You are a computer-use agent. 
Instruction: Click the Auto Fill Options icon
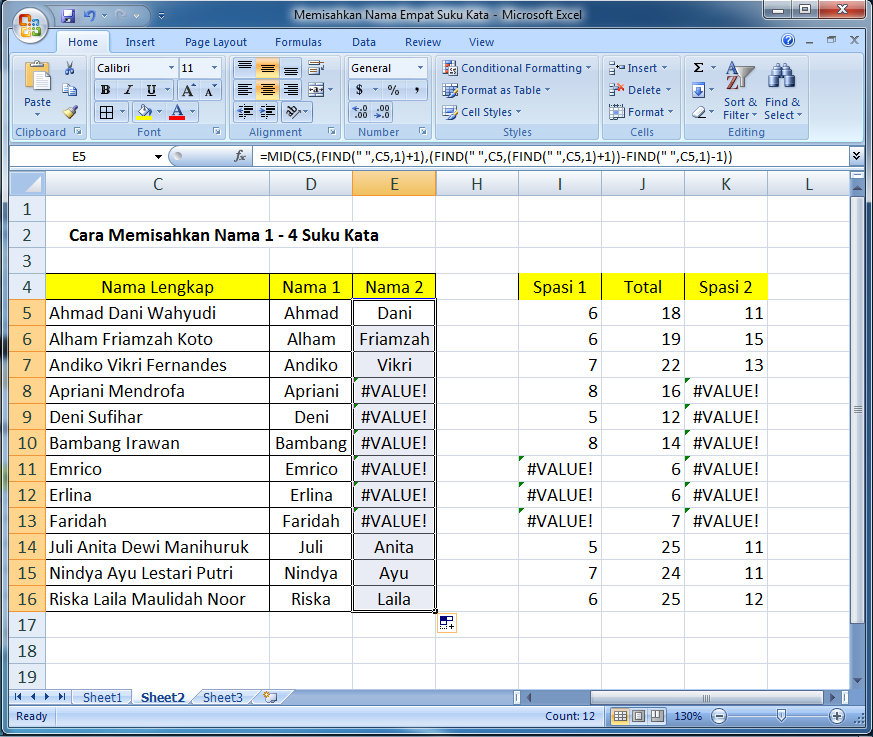(x=447, y=623)
